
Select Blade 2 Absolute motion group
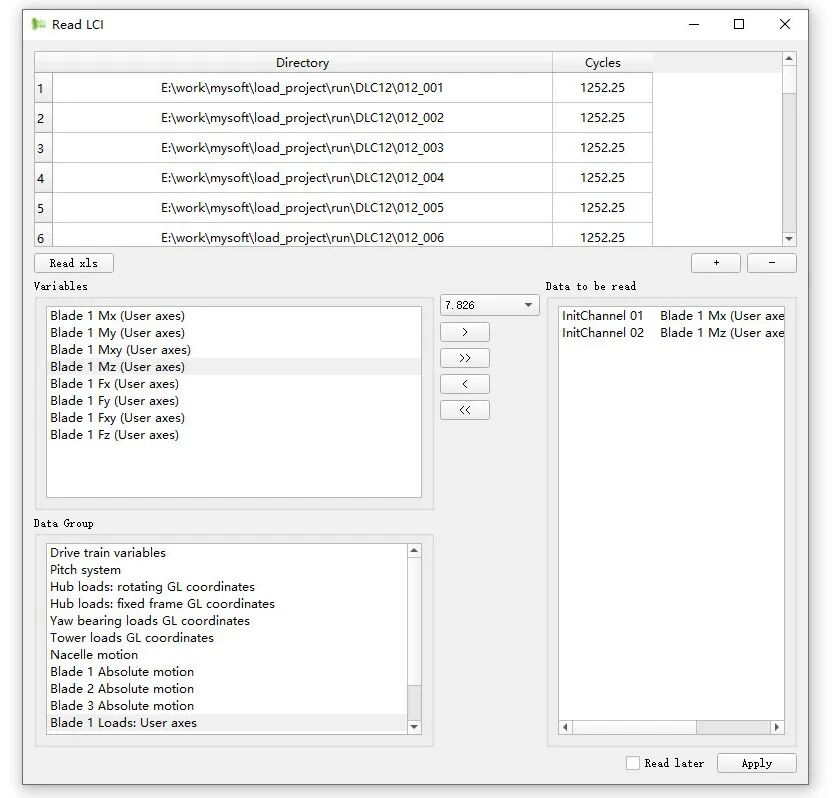[227, 689]
